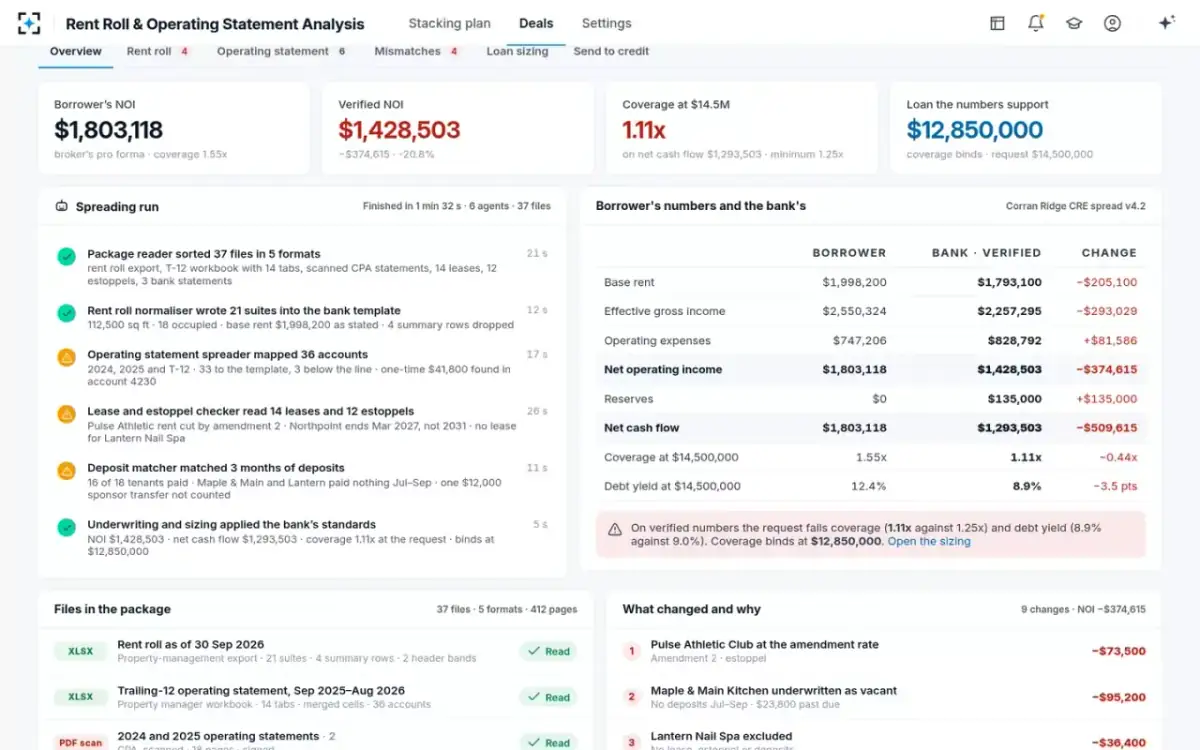This screenshot has height=750, width=1200.
Task: Click the app logo icon in header
Action: point(29,23)
